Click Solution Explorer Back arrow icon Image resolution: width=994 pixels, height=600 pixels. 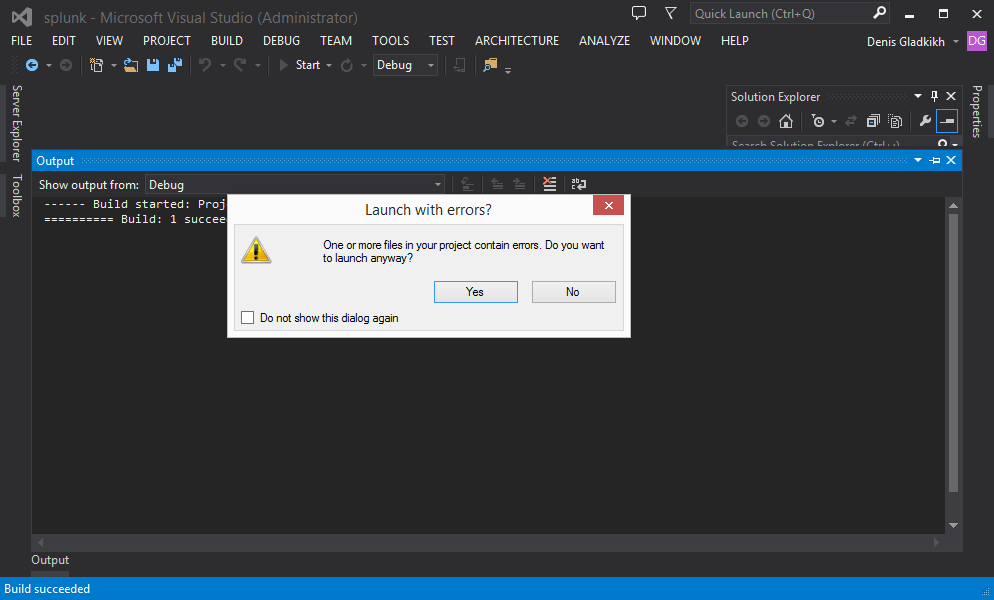742,121
